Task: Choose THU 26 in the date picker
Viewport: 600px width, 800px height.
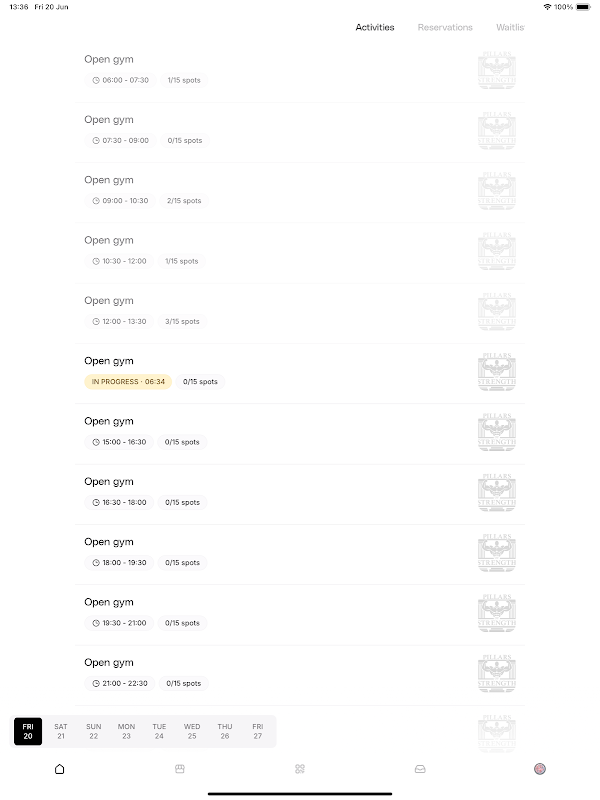Action: point(225,731)
